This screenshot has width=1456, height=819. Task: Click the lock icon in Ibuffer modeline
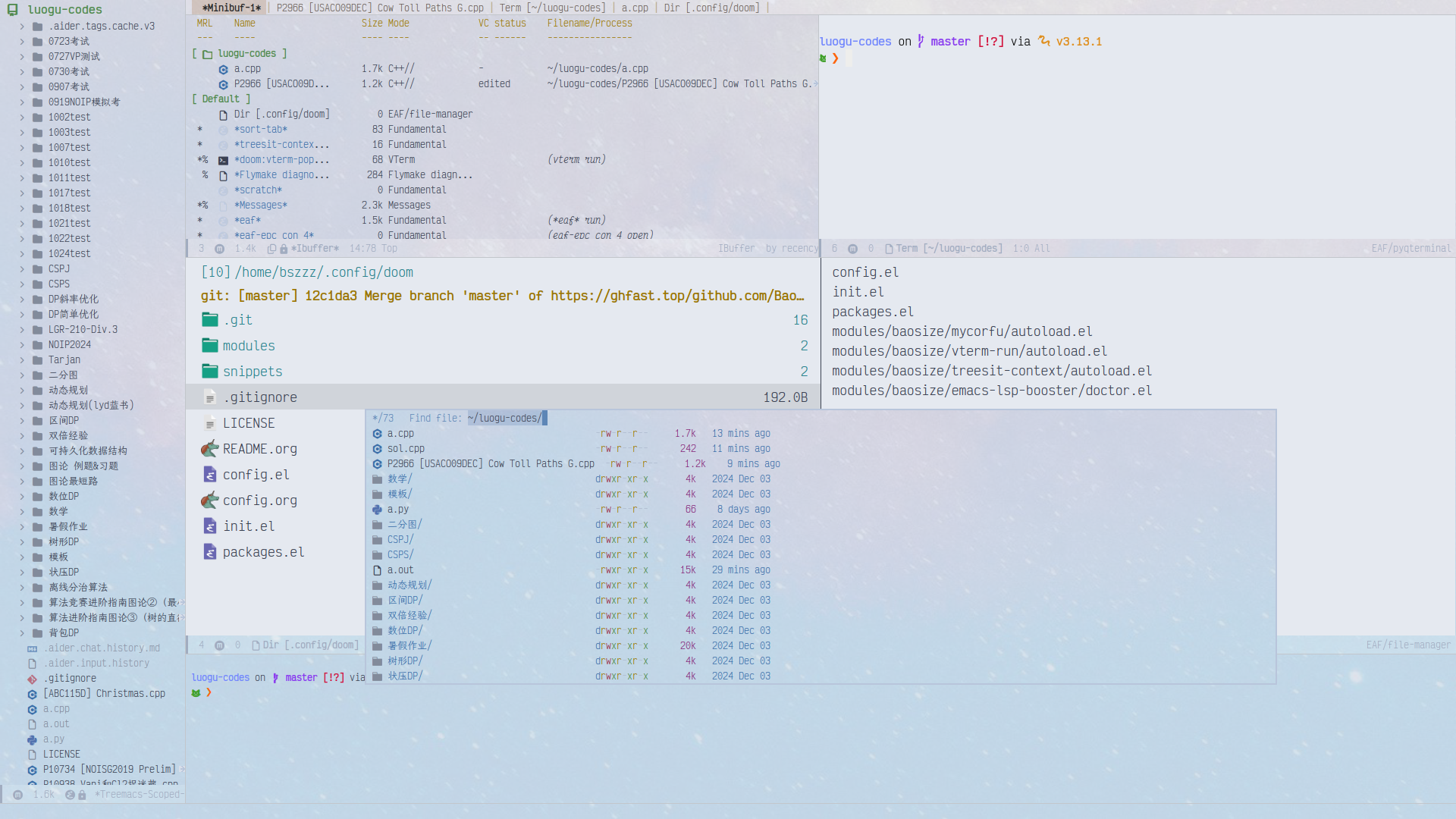284,249
